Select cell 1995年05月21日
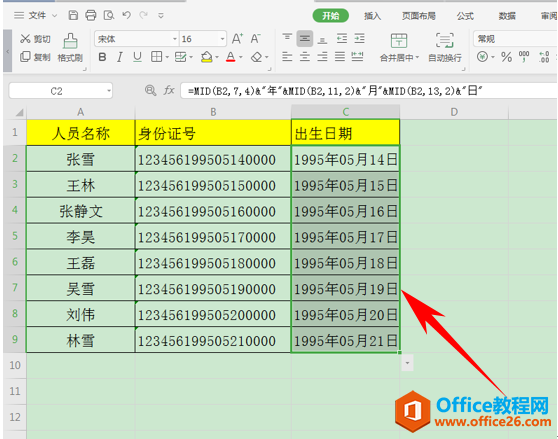This screenshot has height=439, width=558. pos(346,340)
